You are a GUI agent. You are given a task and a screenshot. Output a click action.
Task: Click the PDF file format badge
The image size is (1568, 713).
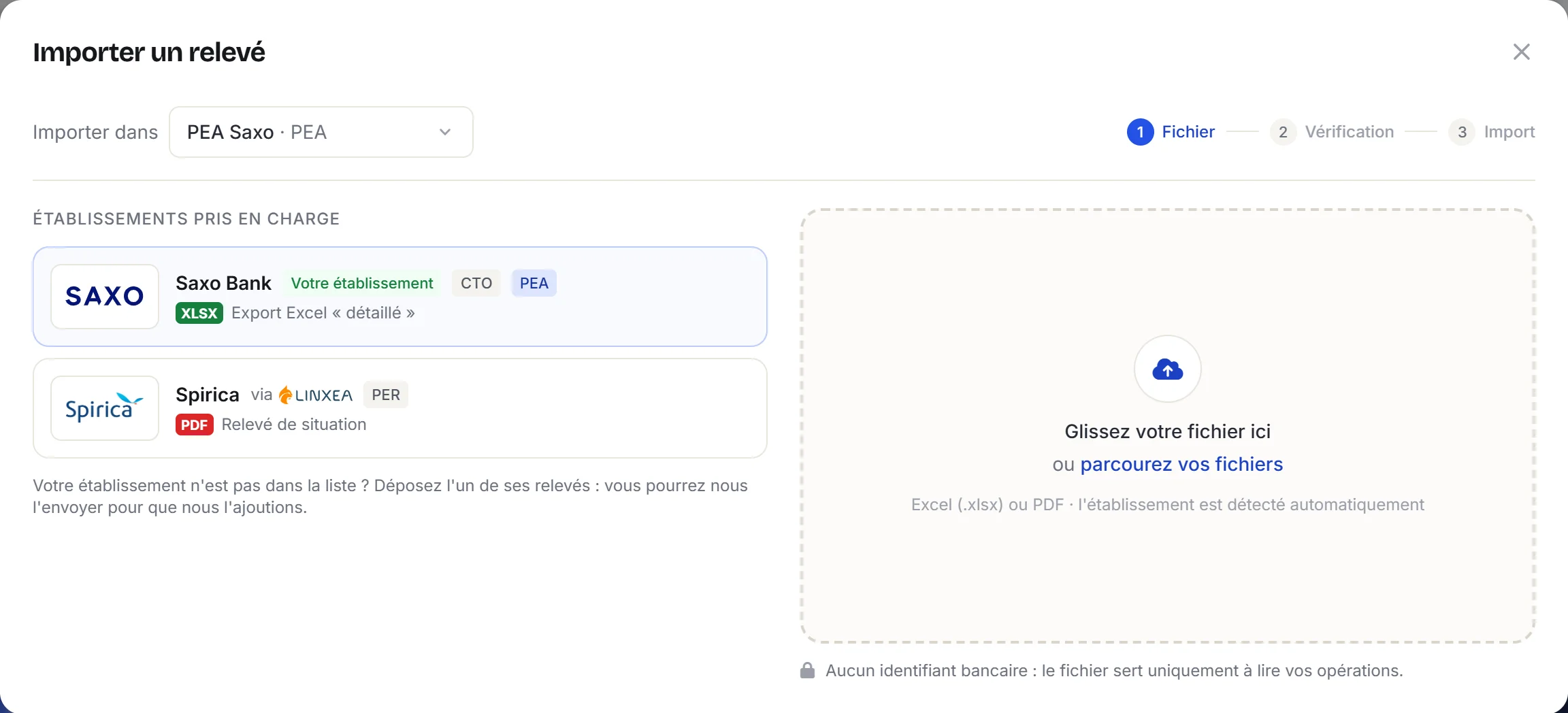[x=195, y=425]
